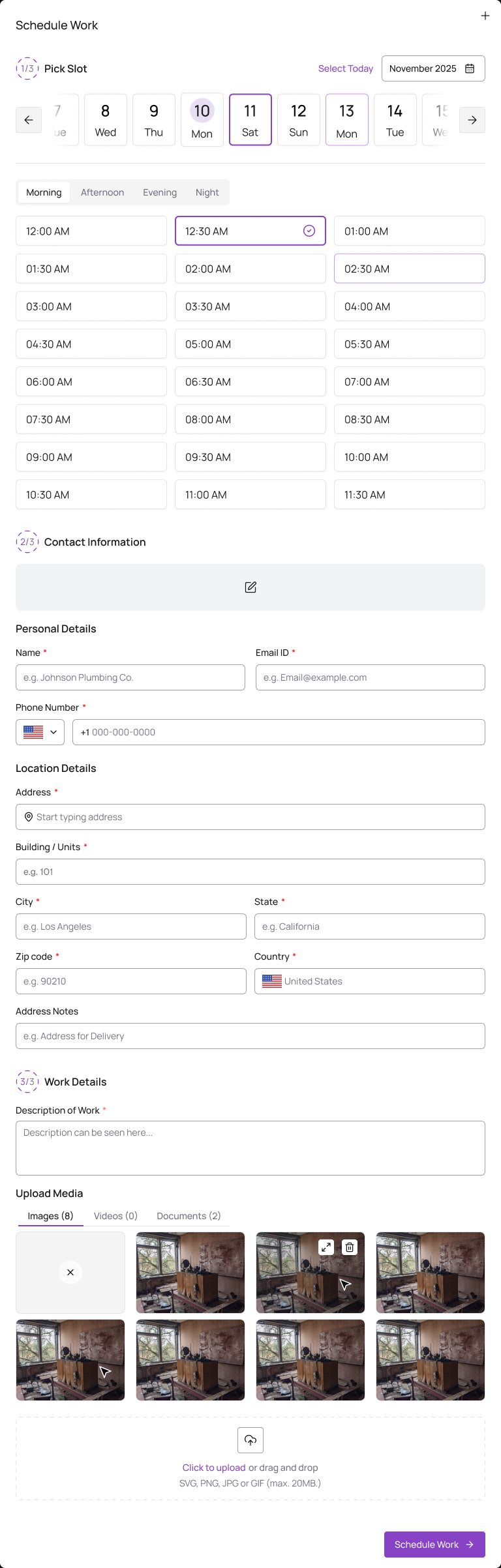Viewport: 501px width, 1568px height.
Task: Click the Email ID input field
Action: tap(371, 677)
